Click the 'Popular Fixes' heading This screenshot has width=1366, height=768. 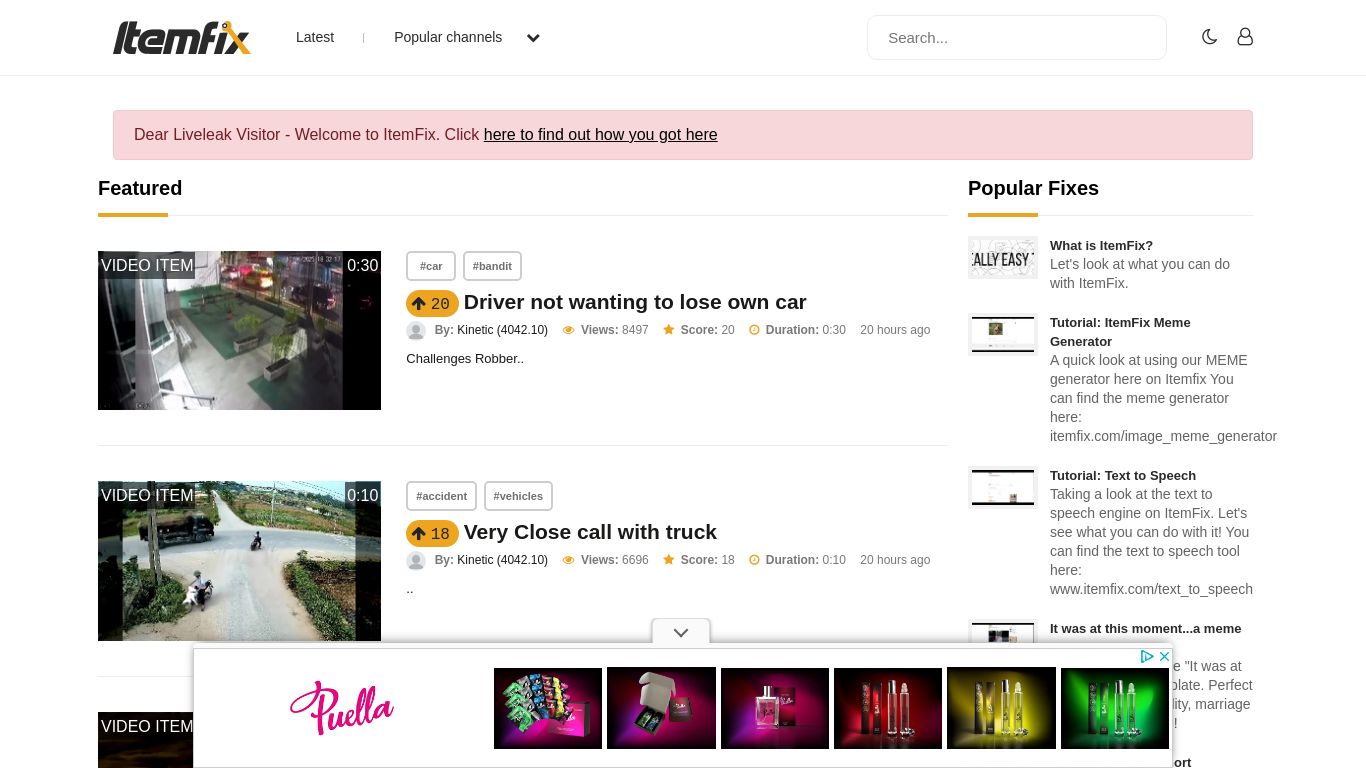coord(1033,188)
